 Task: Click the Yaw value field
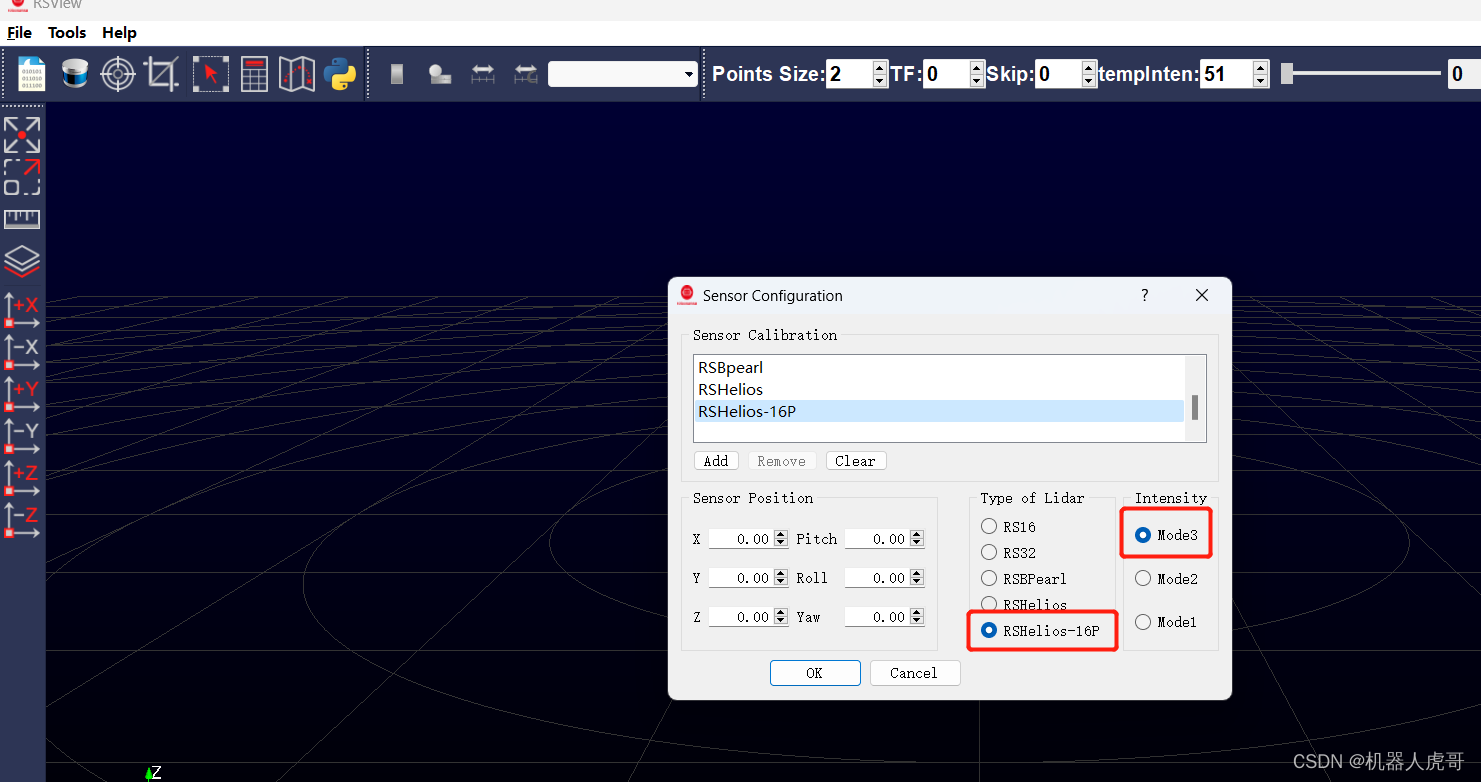tap(877, 617)
